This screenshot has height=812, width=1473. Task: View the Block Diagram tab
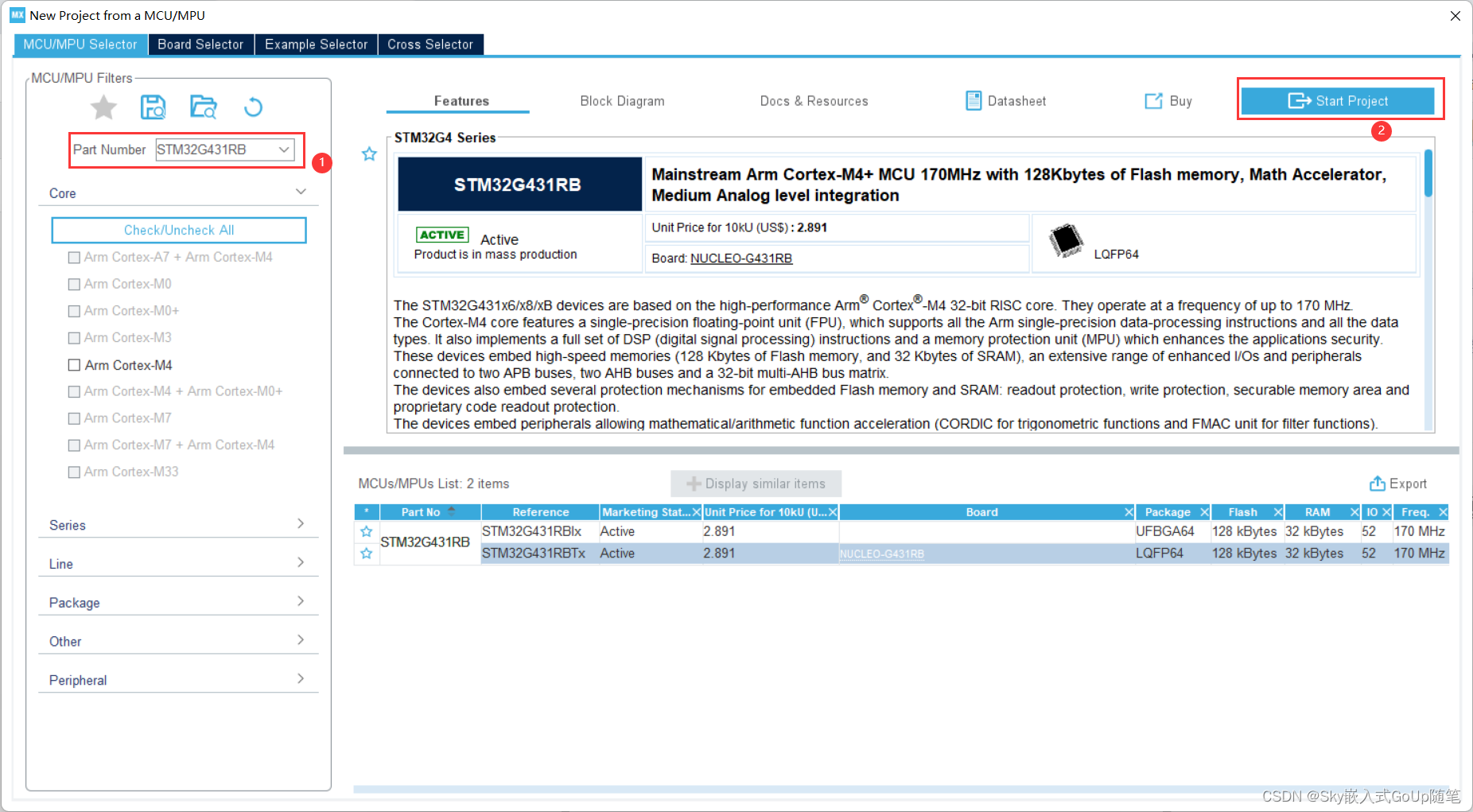coord(622,101)
